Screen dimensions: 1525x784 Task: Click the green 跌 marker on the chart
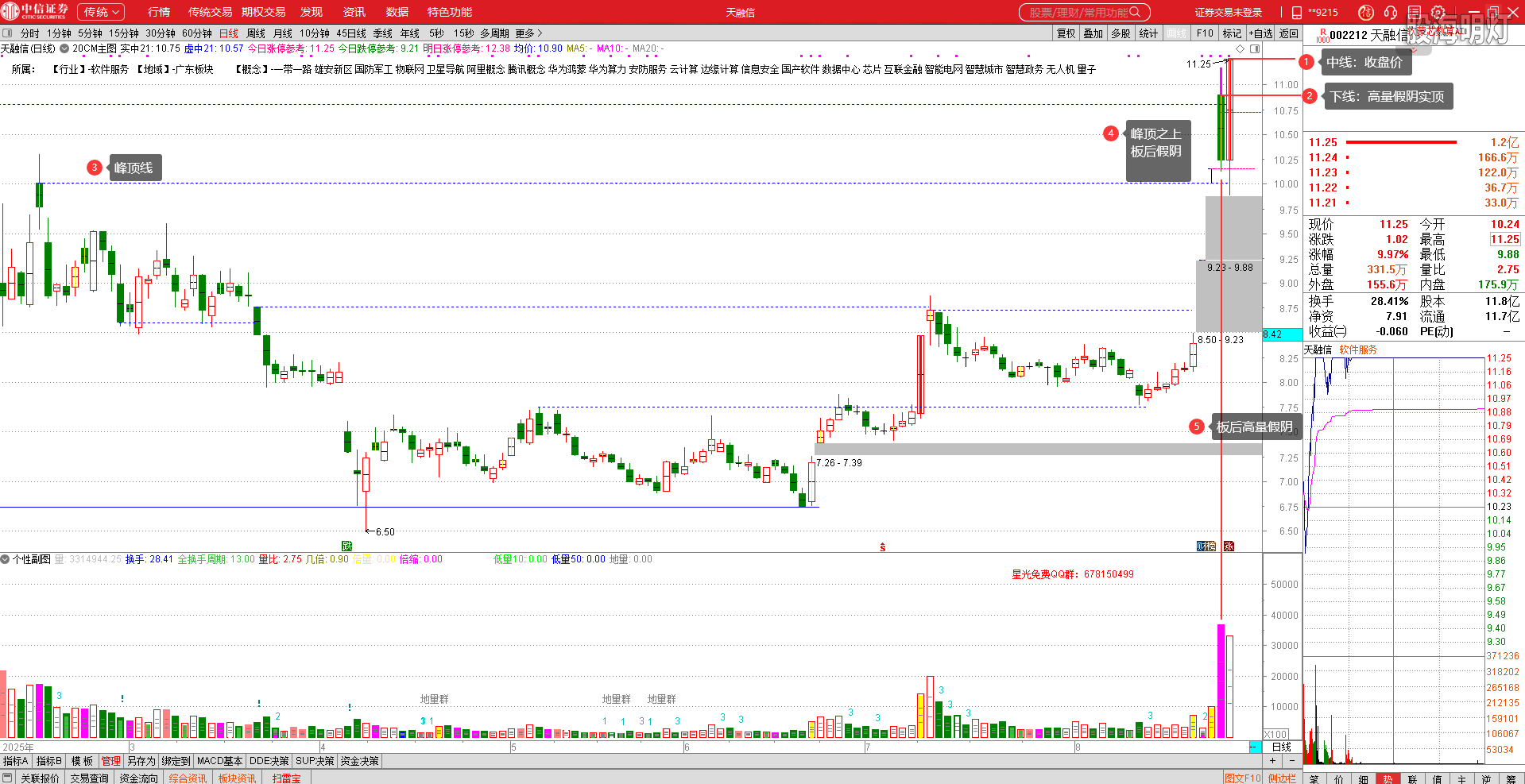point(346,546)
